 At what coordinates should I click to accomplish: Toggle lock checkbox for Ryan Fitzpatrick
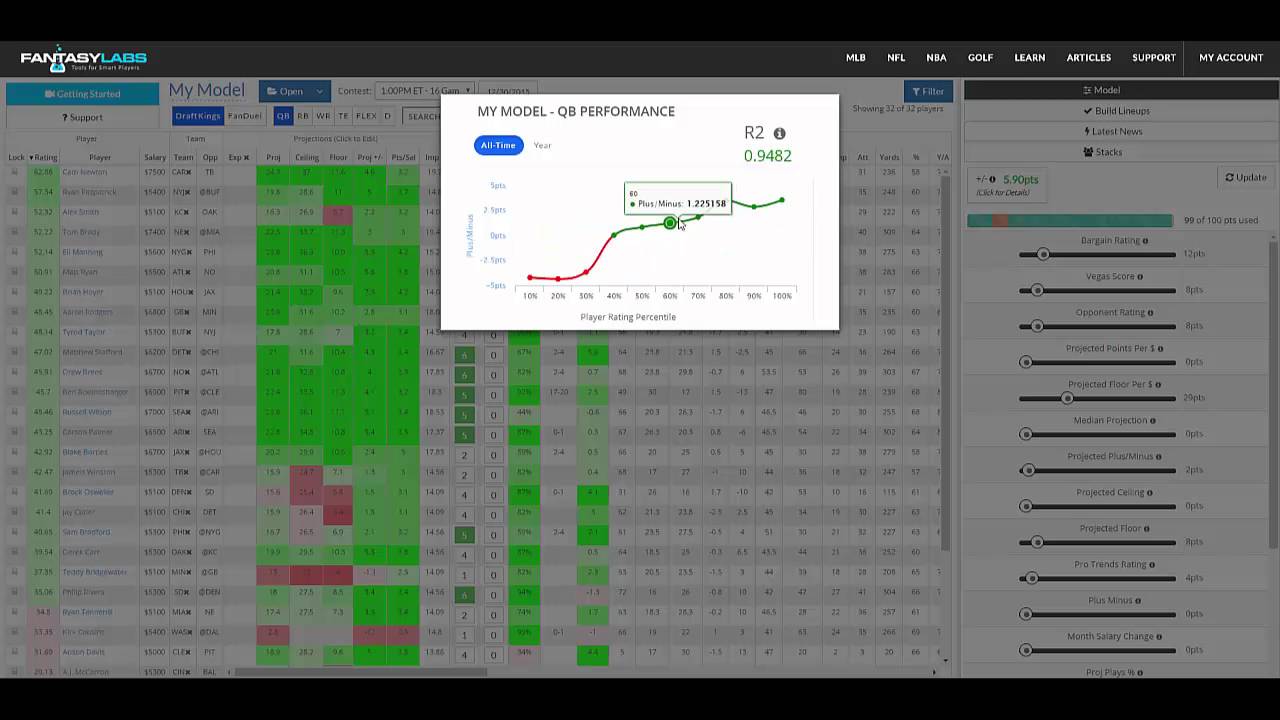tap(14, 192)
